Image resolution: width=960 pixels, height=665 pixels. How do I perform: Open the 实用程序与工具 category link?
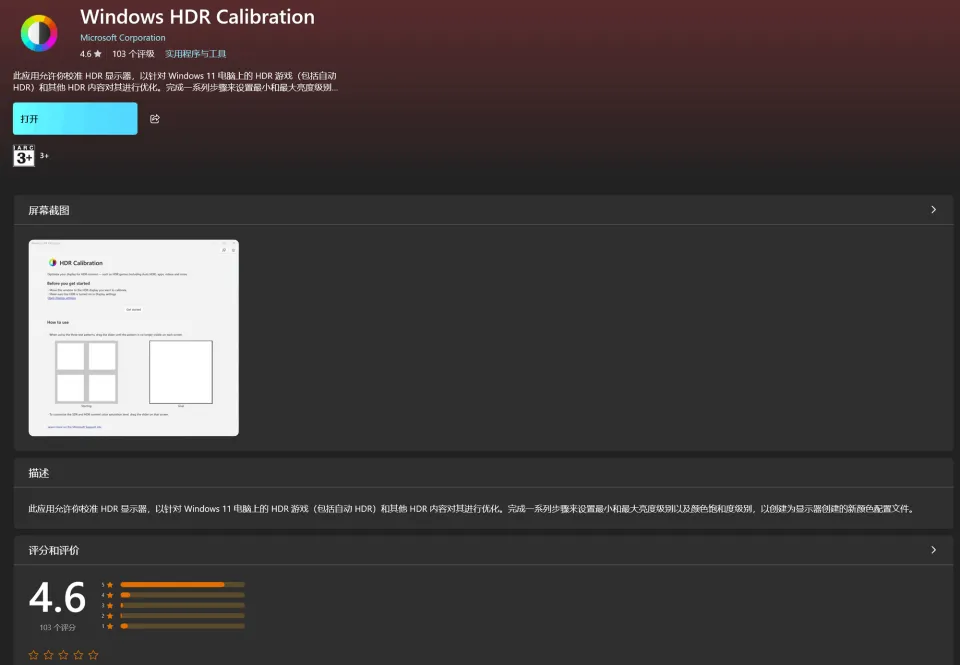[195, 54]
